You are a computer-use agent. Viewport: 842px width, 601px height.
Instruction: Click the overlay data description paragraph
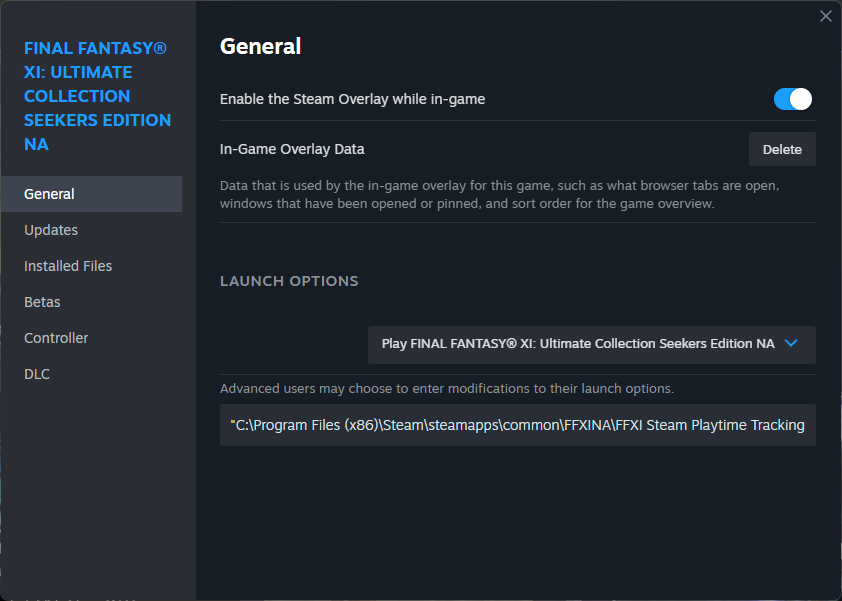[x=499, y=195]
